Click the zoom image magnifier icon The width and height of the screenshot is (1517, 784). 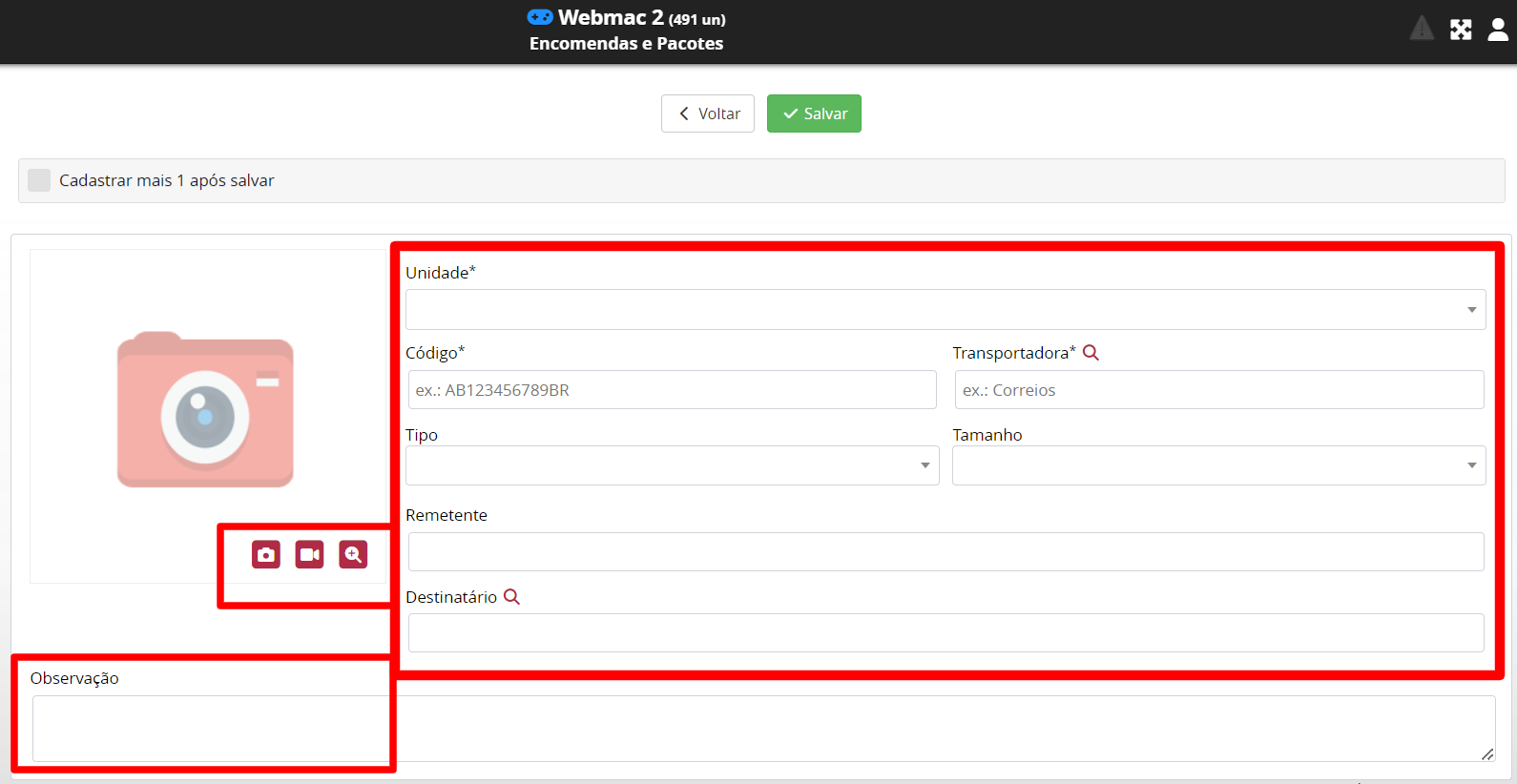click(x=353, y=554)
